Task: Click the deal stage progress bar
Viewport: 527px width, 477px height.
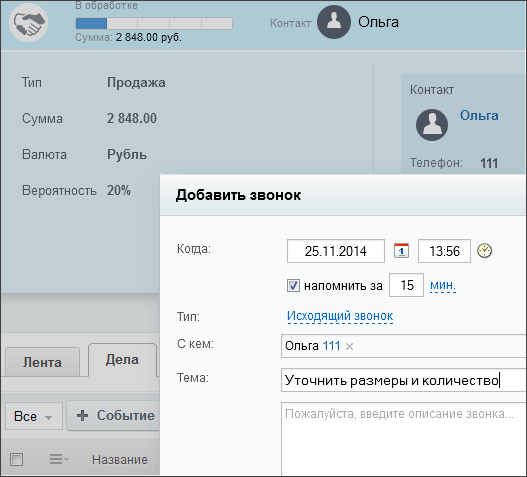Action: coord(154,24)
